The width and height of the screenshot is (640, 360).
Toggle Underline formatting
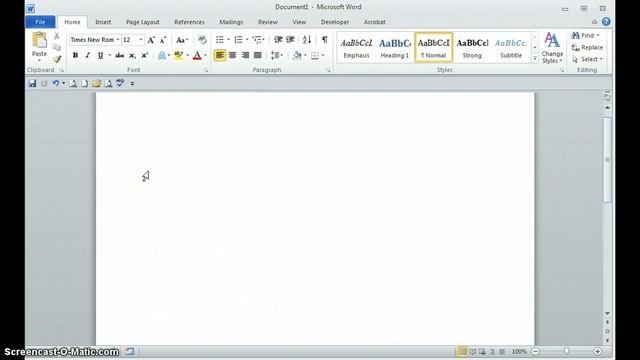pyautogui.click(x=100, y=56)
